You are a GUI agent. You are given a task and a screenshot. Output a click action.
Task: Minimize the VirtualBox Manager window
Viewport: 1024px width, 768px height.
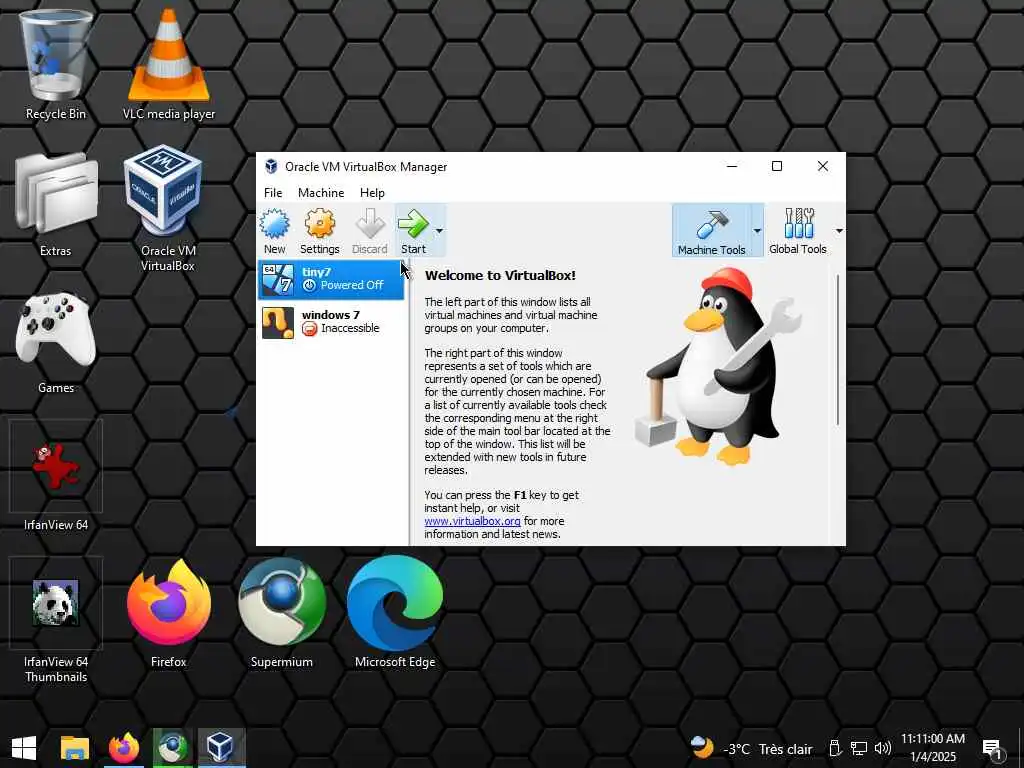pos(732,167)
